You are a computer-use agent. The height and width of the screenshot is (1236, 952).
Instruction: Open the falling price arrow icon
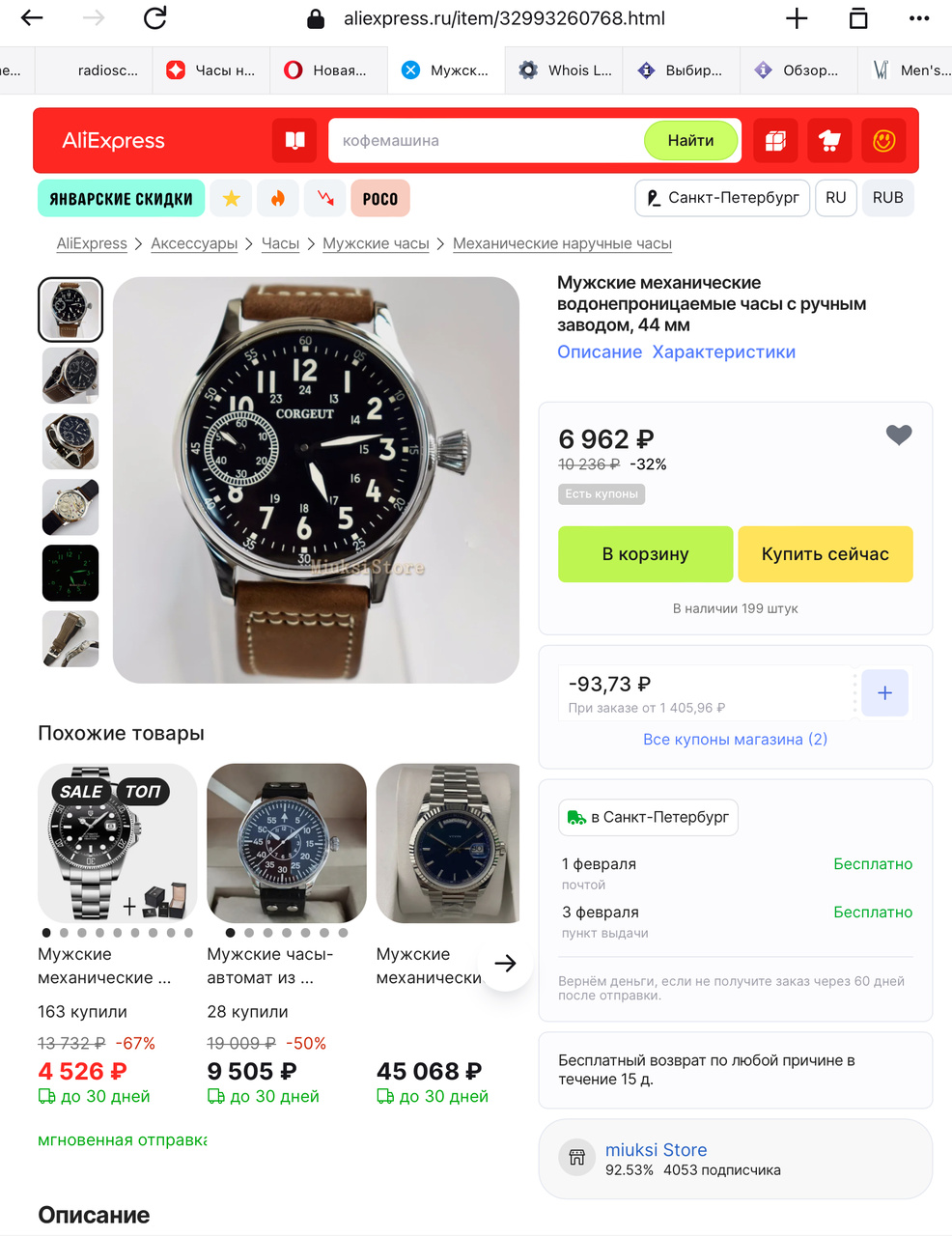point(325,198)
